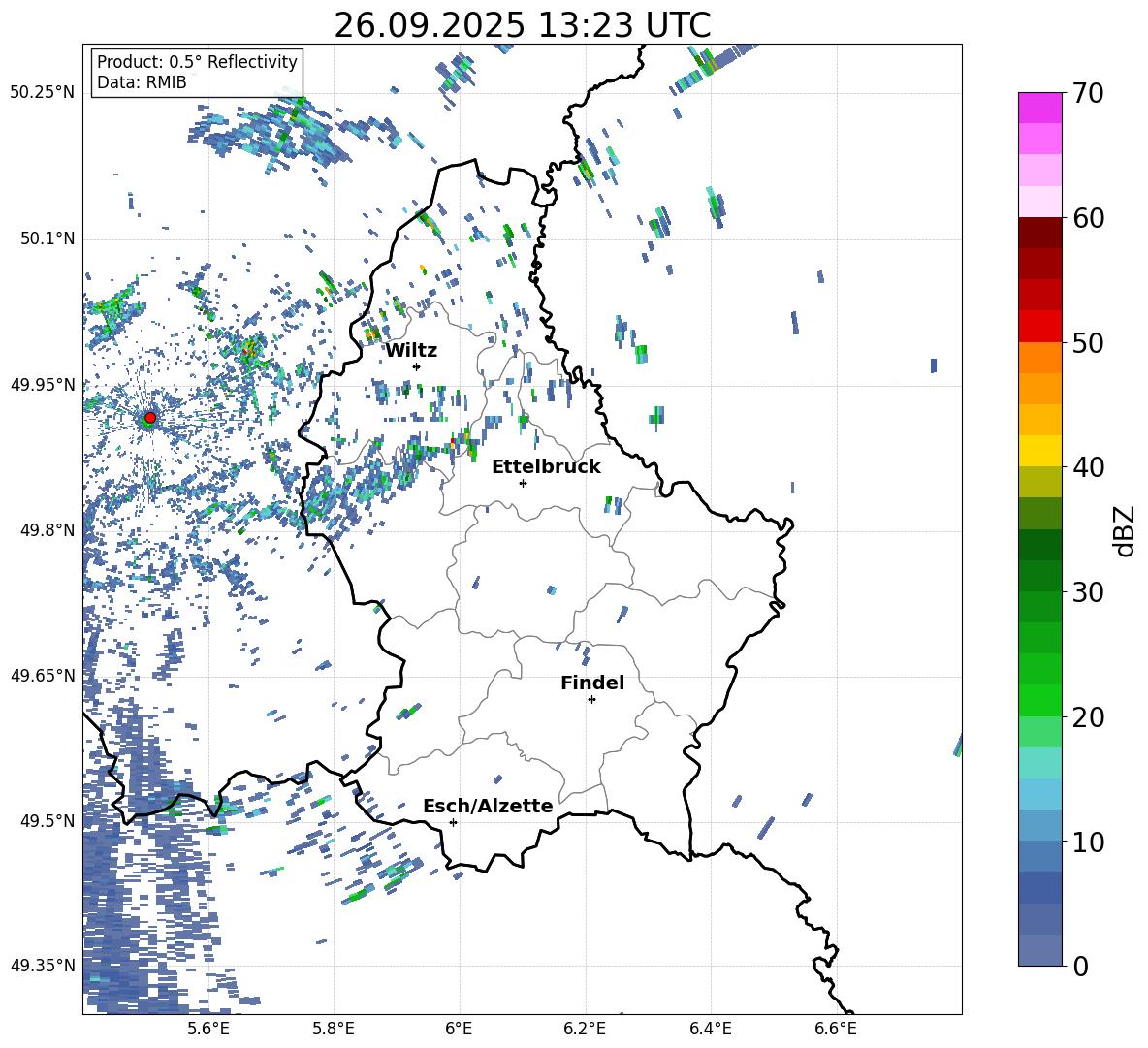Click the 49.35°N latitude tick label
1148x1048 pixels.
tap(43, 966)
